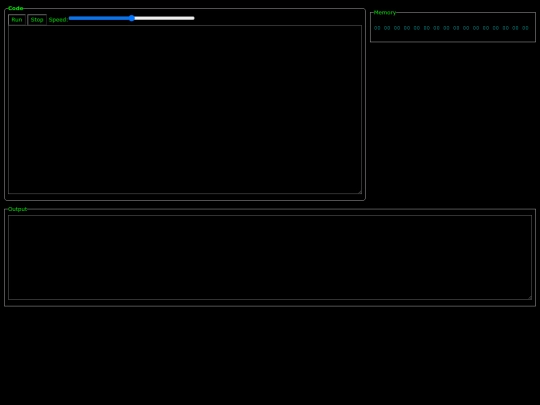The width and height of the screenshot is (540, 405).
Task: Click inside the Code editor text area
Action: [185, 110]
